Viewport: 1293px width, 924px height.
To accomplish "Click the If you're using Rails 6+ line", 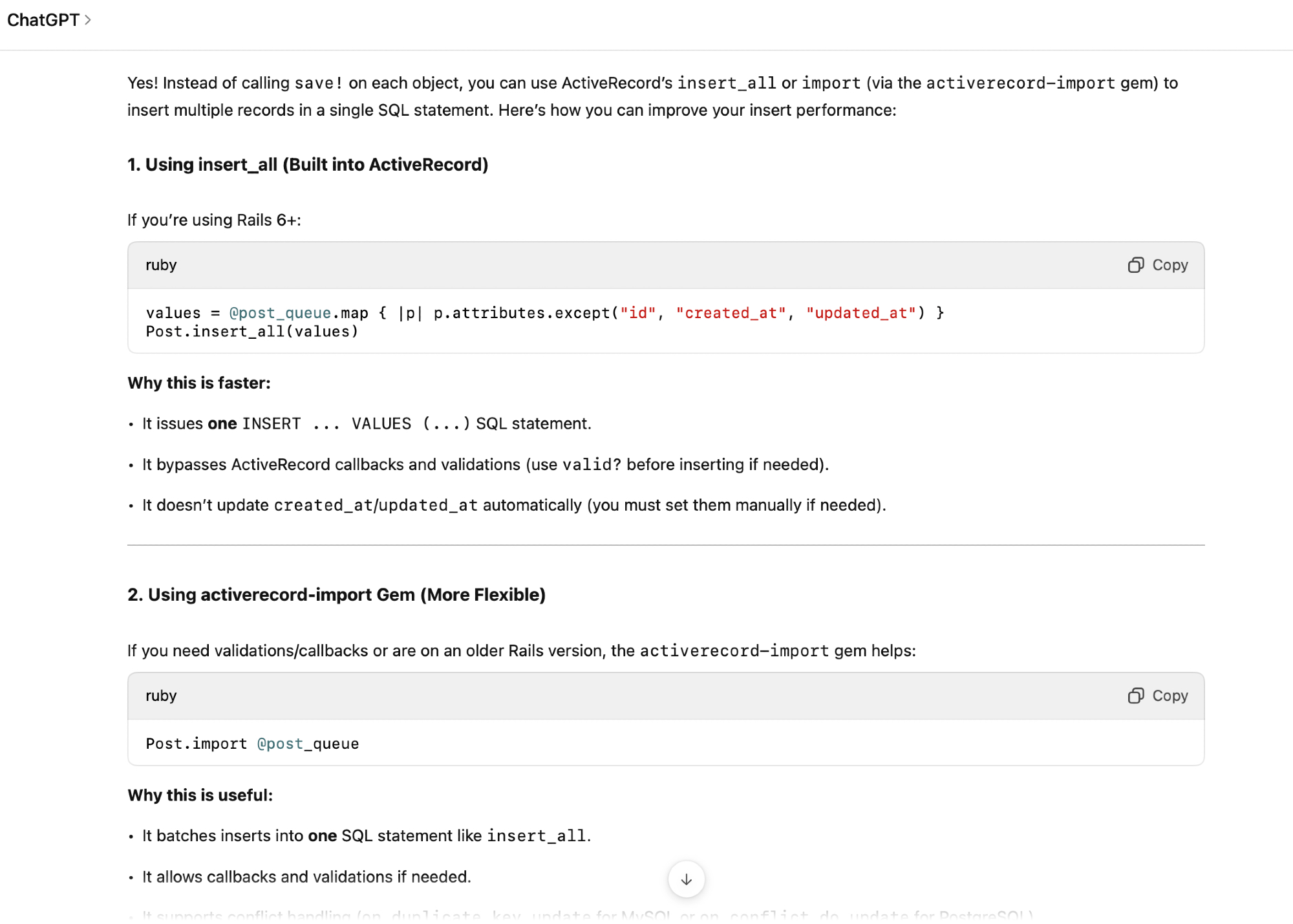I will click(x=214, y=220).
